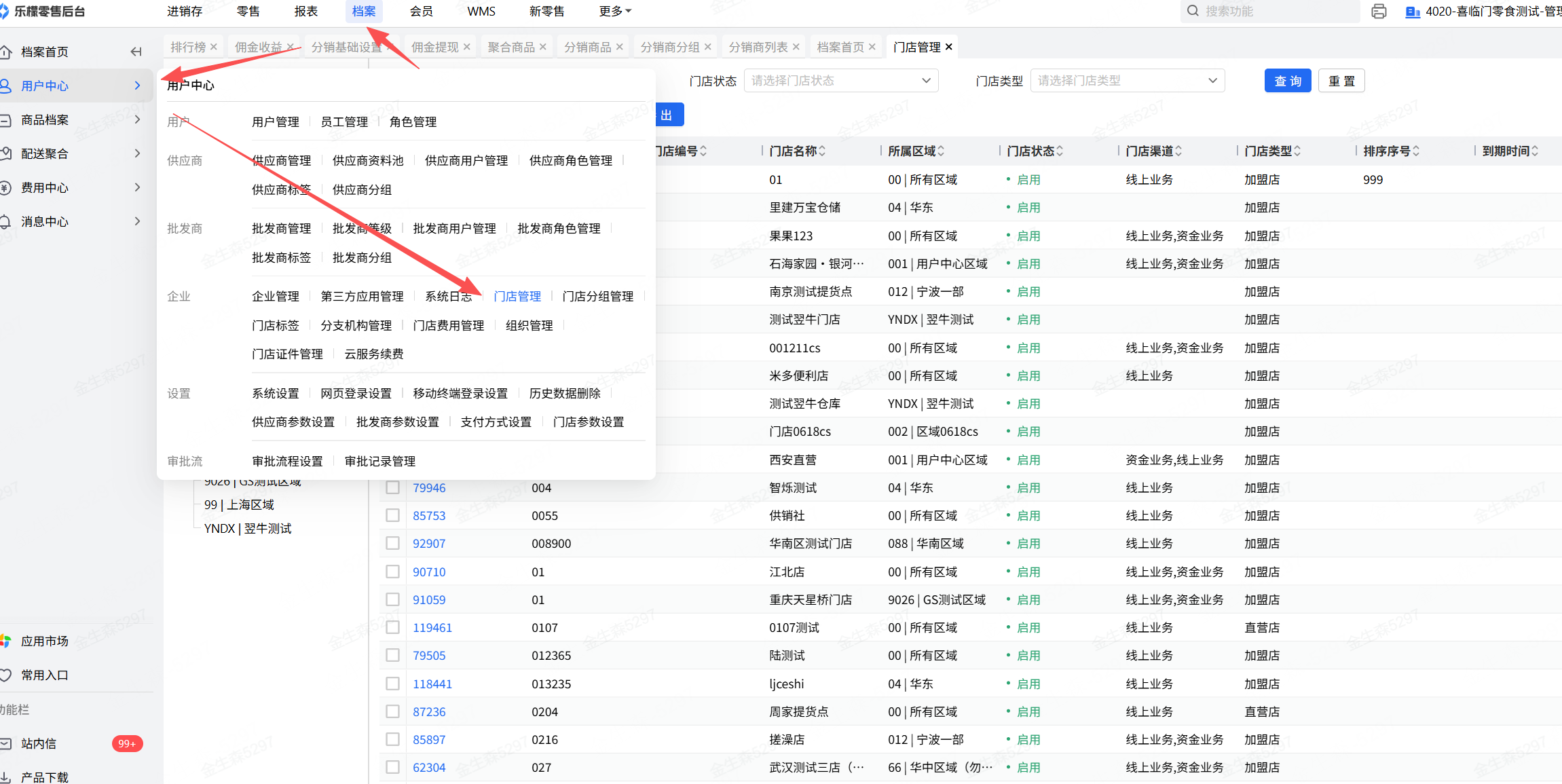Open the 会员 top menu

point(421,12)
